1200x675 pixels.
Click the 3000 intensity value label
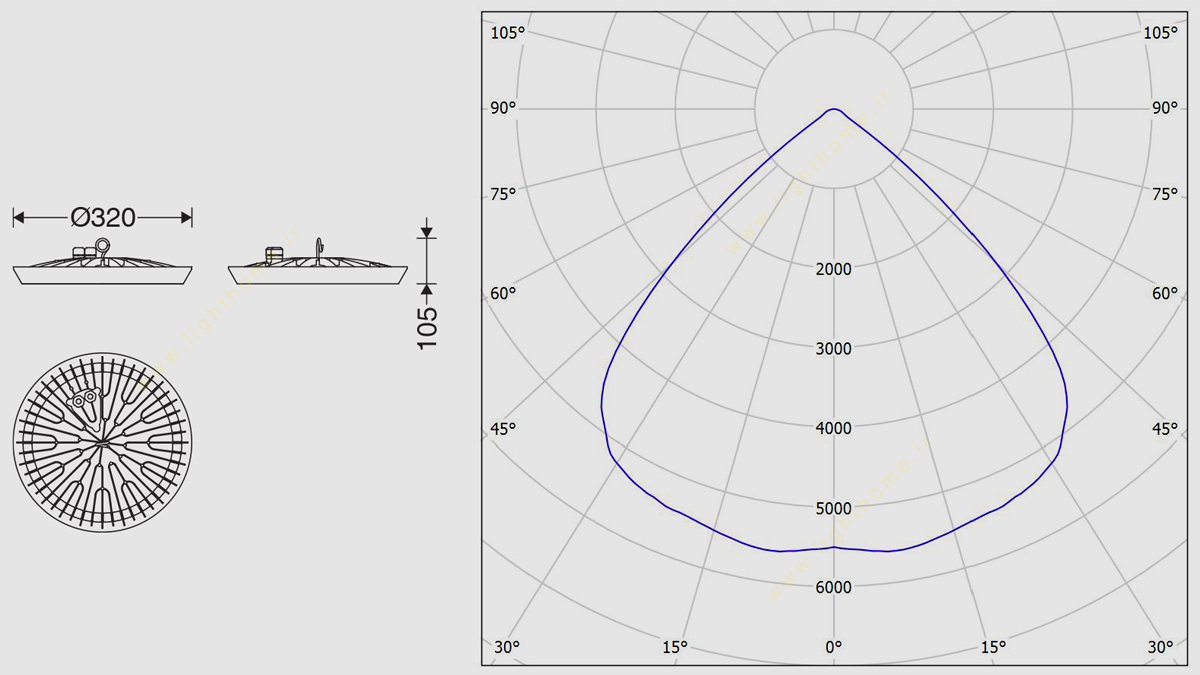pyautogui.click(x=834, y=349)
